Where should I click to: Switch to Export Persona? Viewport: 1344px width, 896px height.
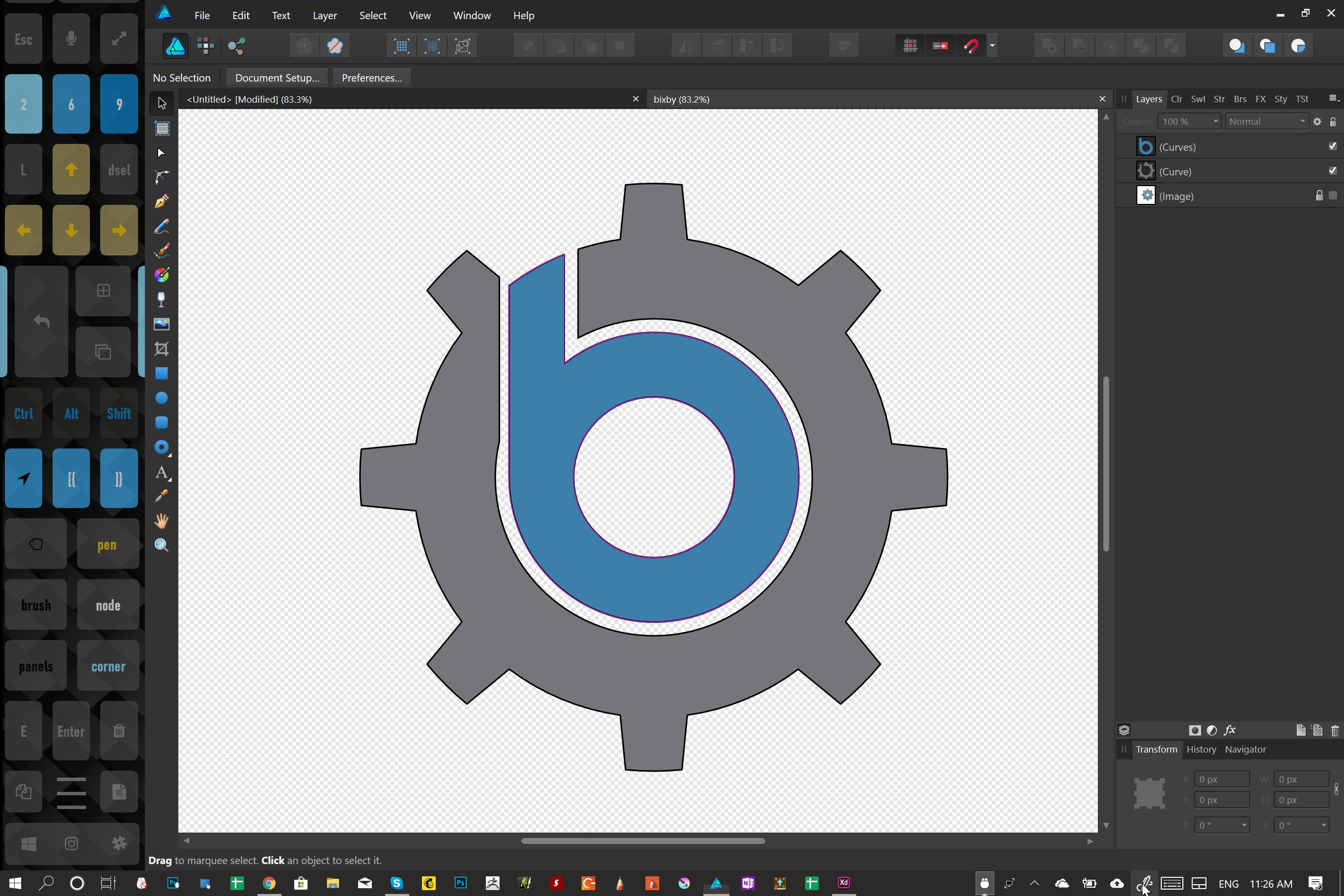pos(237,46)
